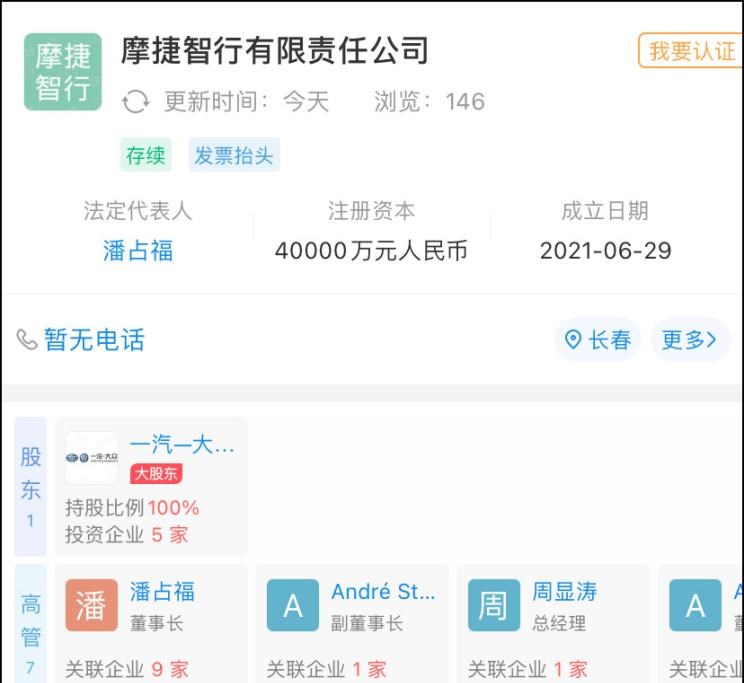This screenshot has width=744, height=683.
Task: Tap the 周 avatar icon
Action: pyautogui.click(x=494, y=605)
